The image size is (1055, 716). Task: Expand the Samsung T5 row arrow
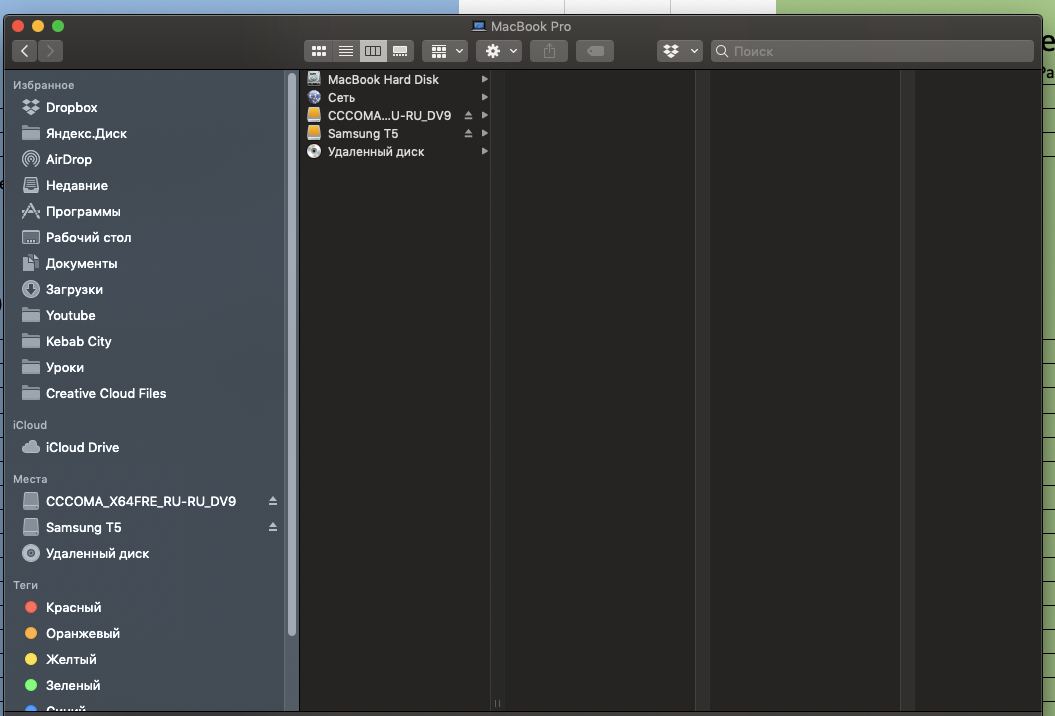click(484, 134)
